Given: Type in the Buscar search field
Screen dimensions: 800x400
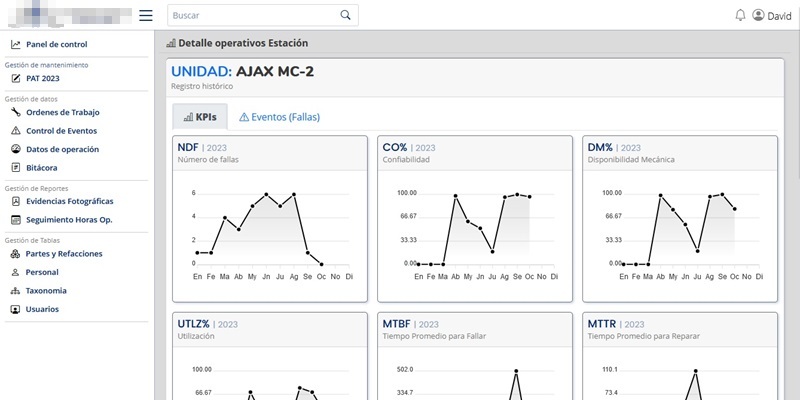Looking at the screenshot, I should [252, 15].
